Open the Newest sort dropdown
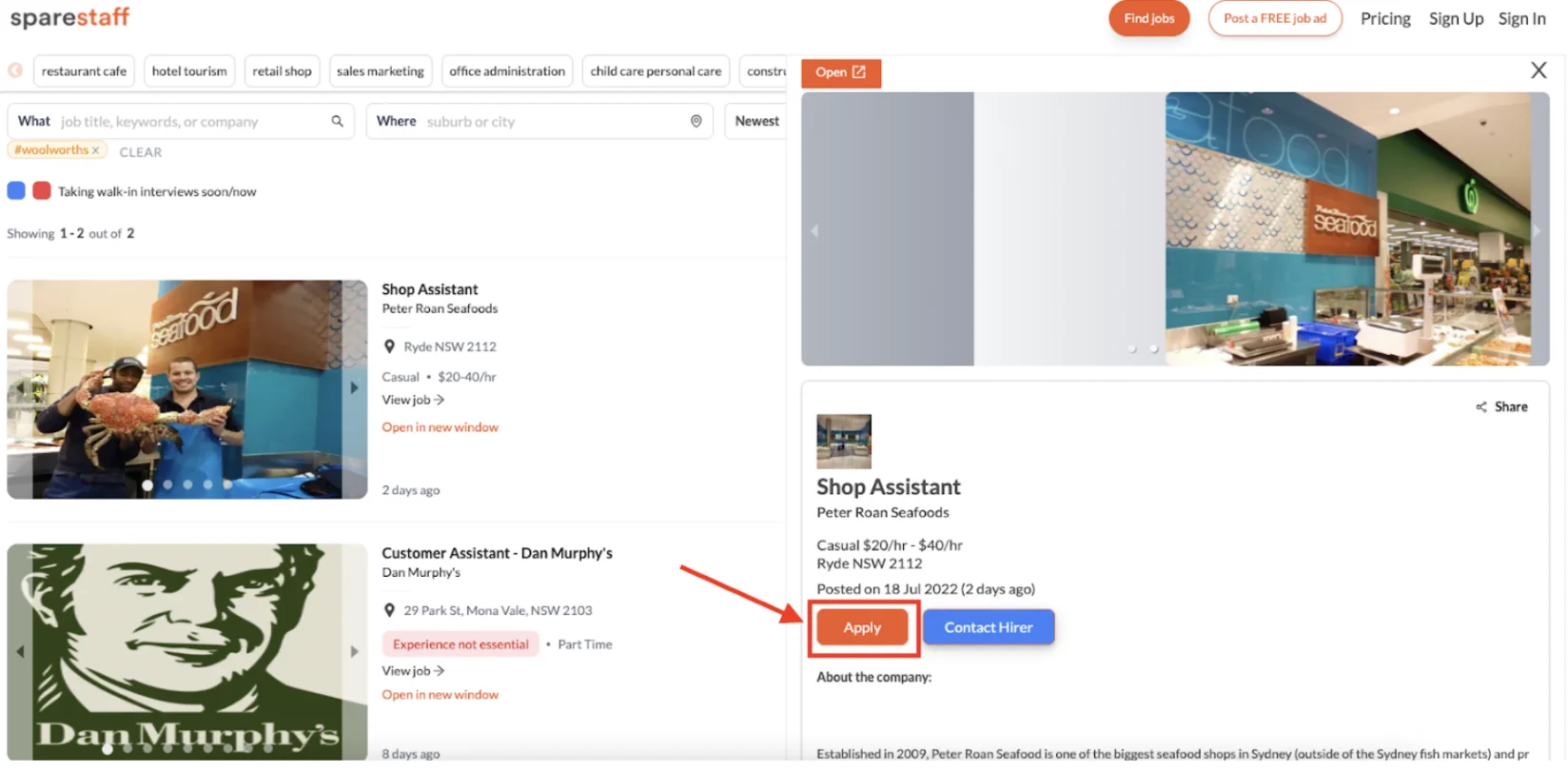 (x=756, y=121)
